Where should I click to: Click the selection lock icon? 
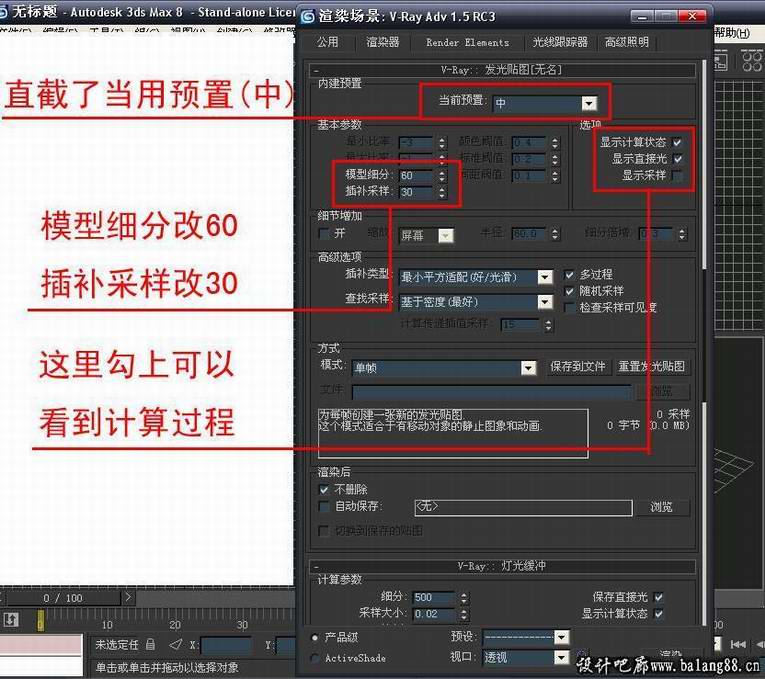pyautogui.click(x=150, y=645)
